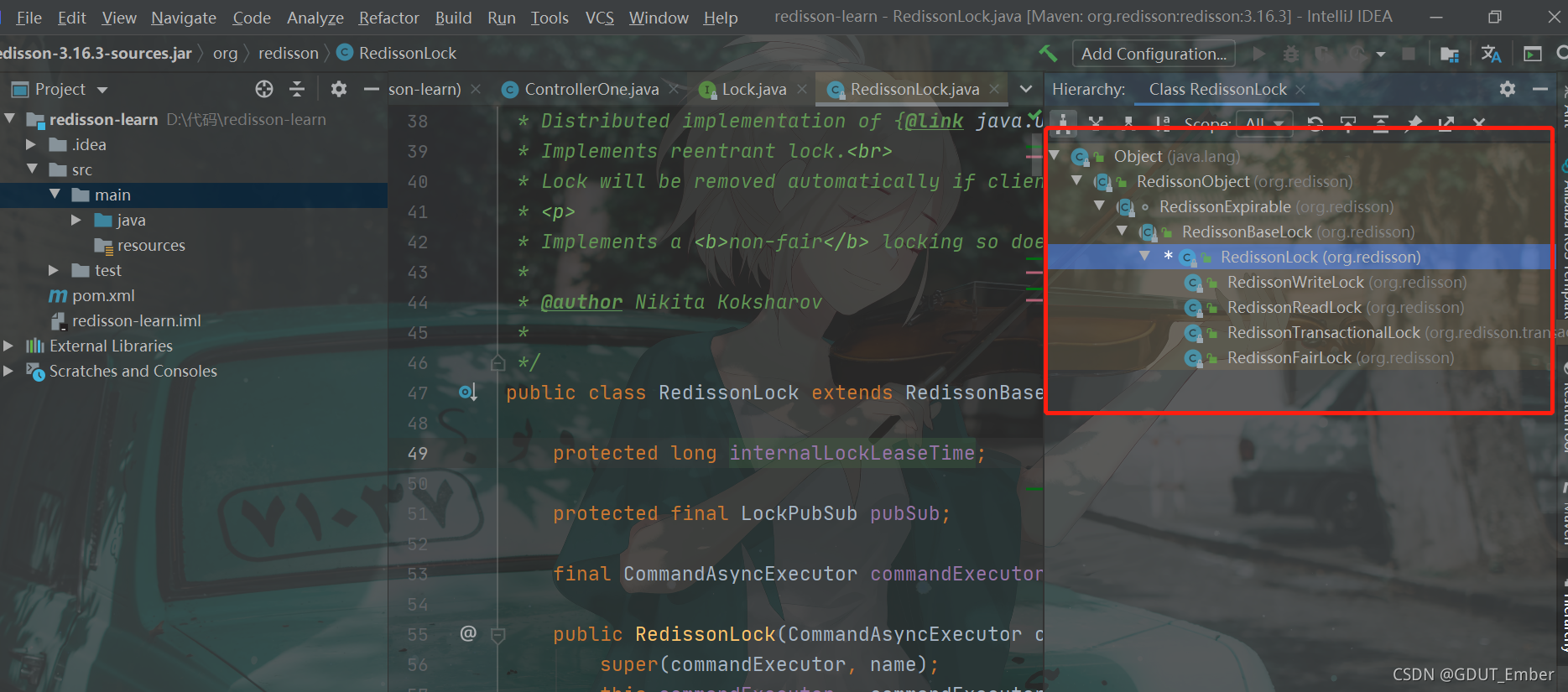Collapse the redisson-learn project root
Image resolution: width=1568 pixels, height=692 pixels.
point(10,119)
